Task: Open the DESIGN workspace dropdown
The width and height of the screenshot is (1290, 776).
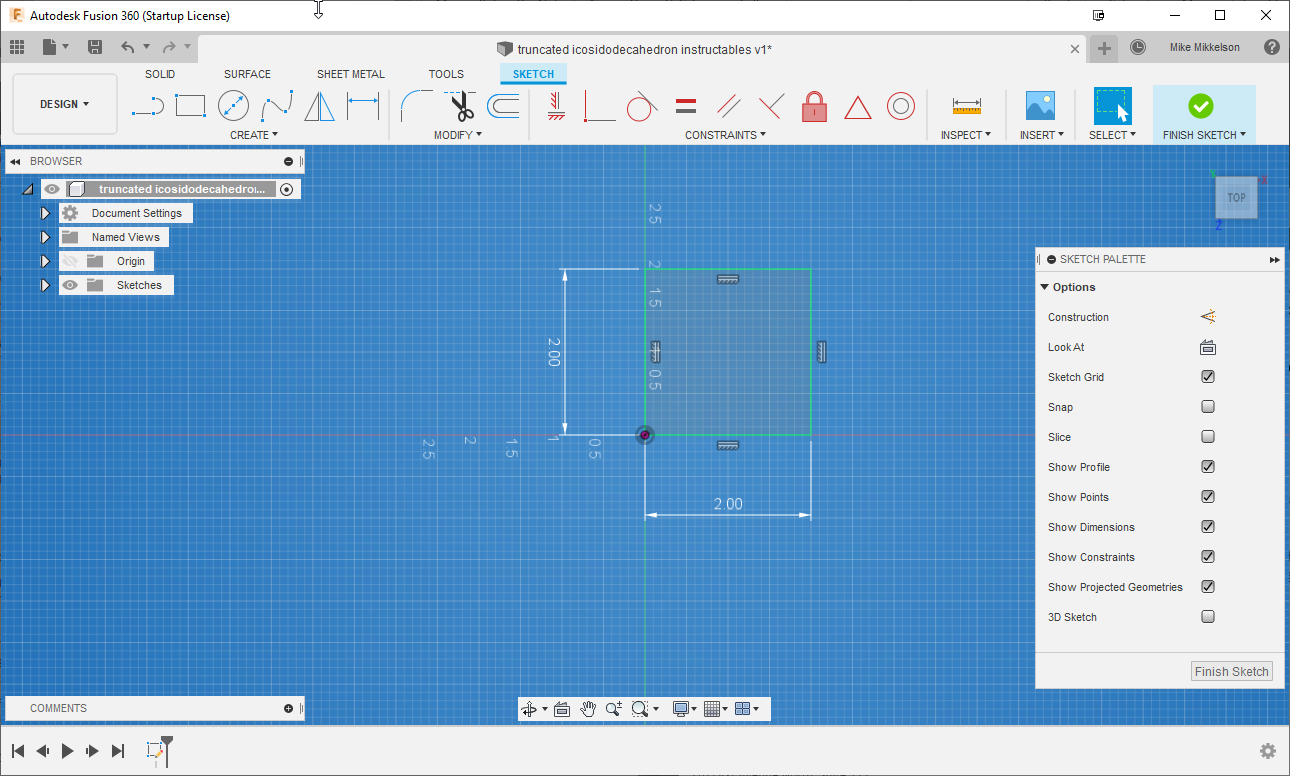Action: click(x=64, y=103)
